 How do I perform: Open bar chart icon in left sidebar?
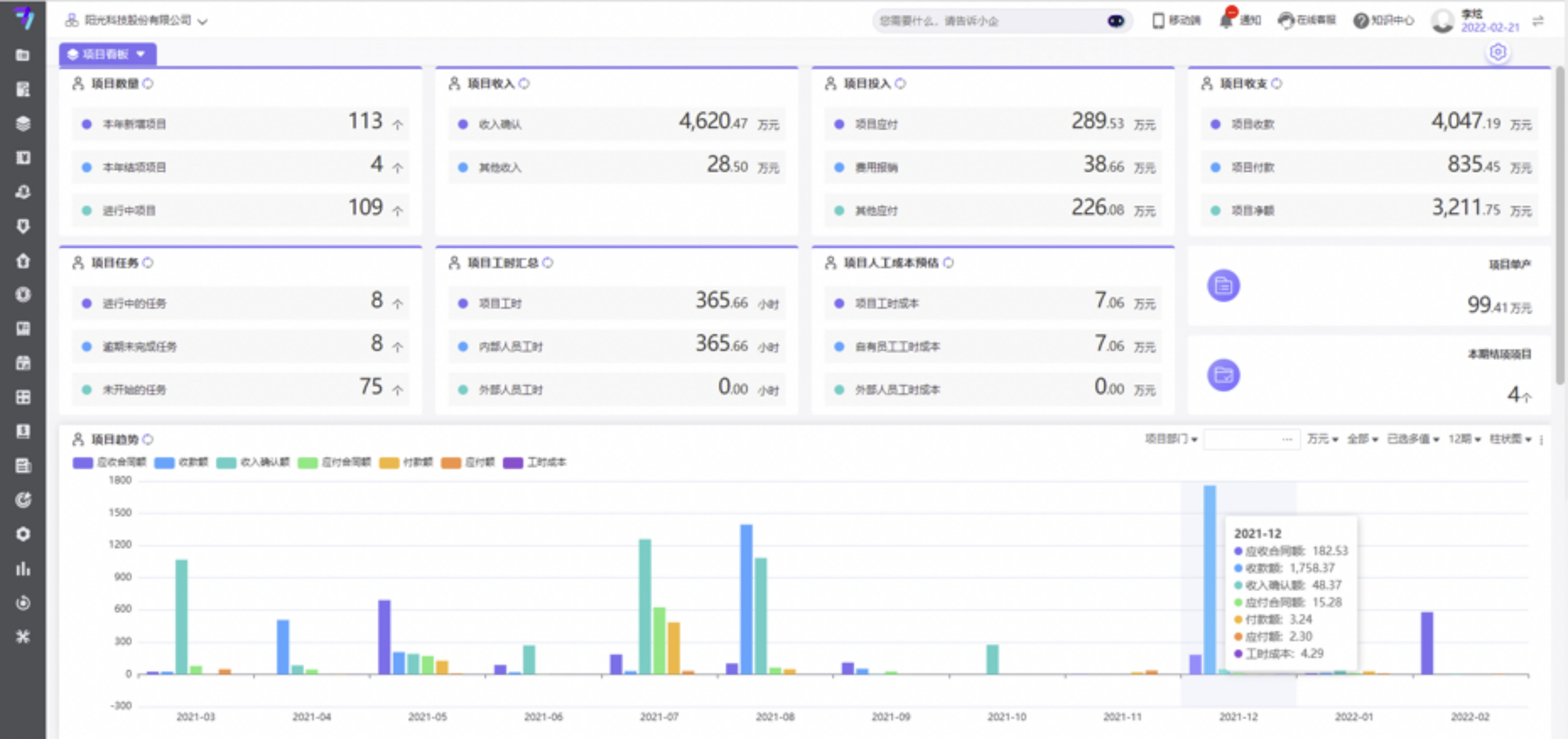pos(23,569)
